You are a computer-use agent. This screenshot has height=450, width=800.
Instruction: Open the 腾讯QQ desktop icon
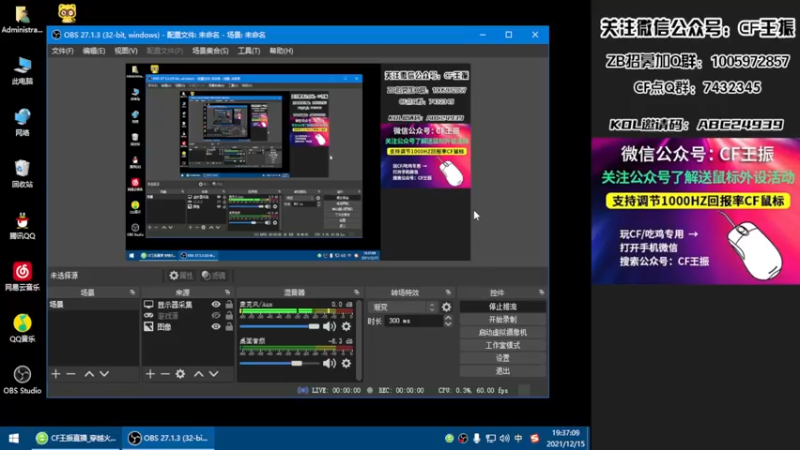point(22,226)
